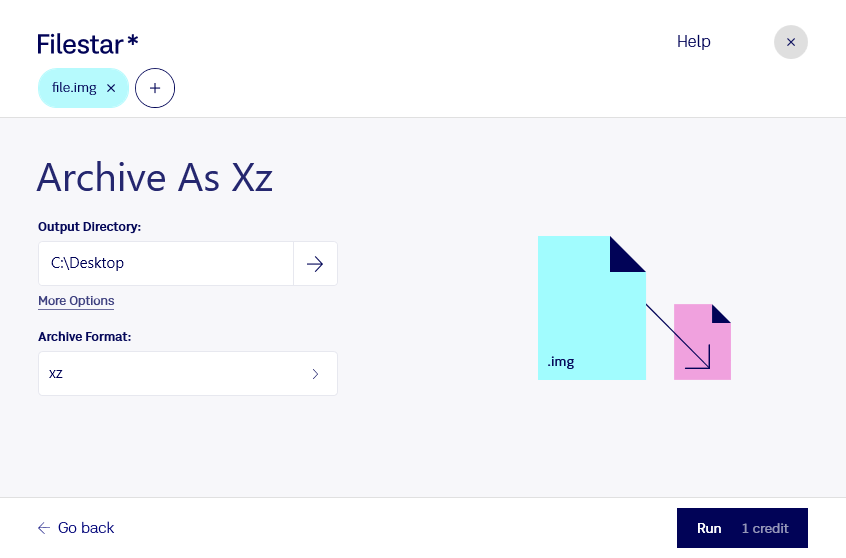The height and width of the screenshot is (558, 846).
Task: Expand format list via chevron arrow
Action: pos(316,374)
